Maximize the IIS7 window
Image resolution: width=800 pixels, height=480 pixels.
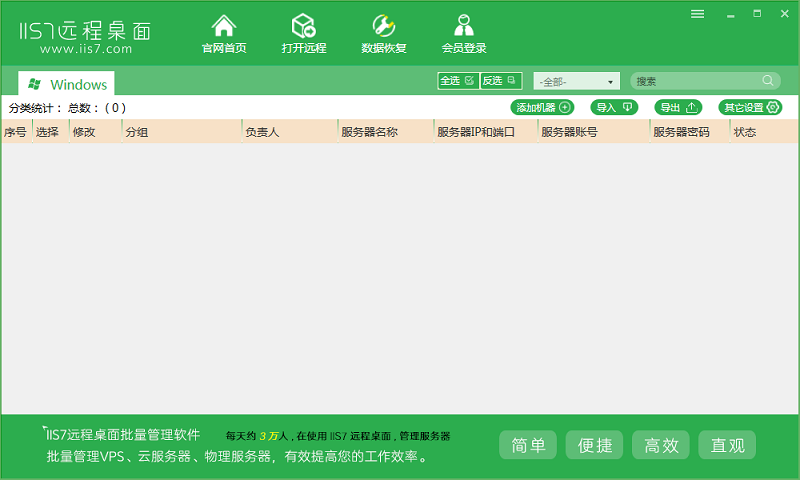[757, 14]
